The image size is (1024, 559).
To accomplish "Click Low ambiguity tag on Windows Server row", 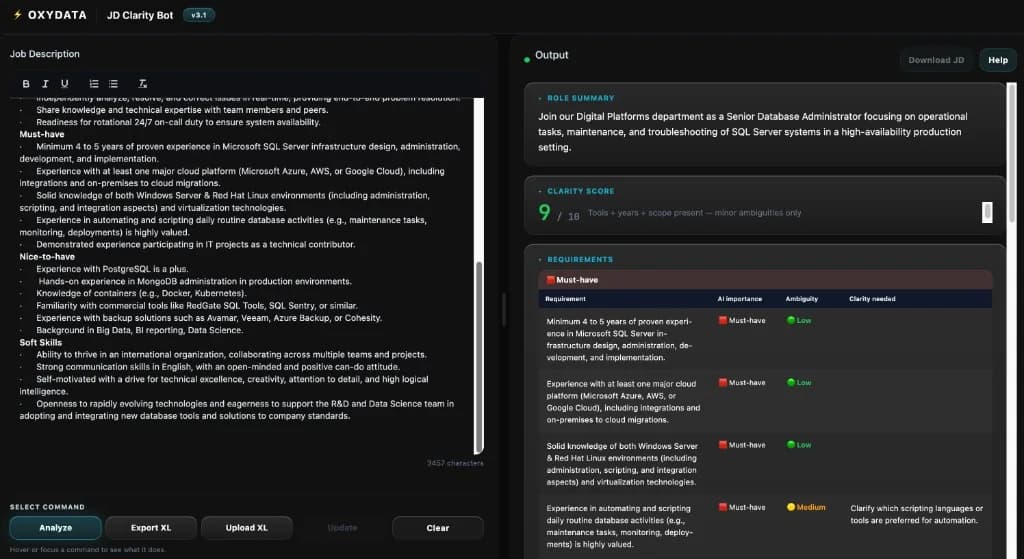I will [799, 445].
